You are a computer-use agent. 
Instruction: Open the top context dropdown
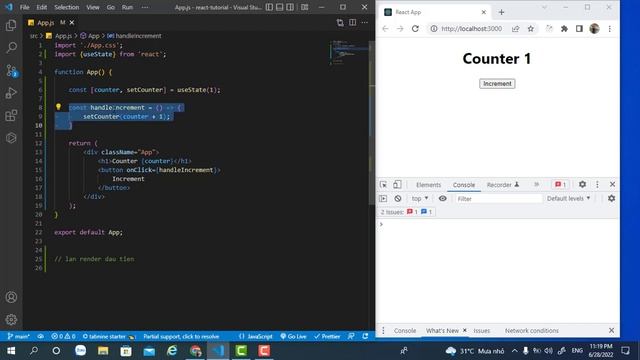420,198
